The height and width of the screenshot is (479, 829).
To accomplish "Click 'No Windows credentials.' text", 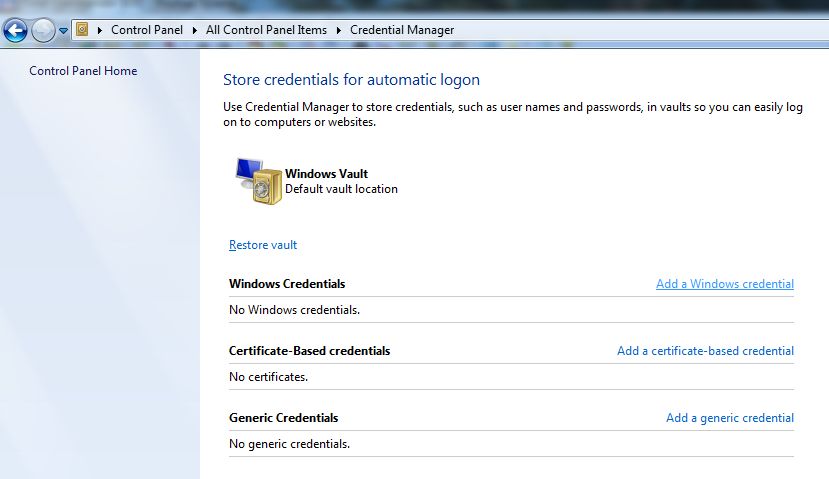I will point(294,310).
